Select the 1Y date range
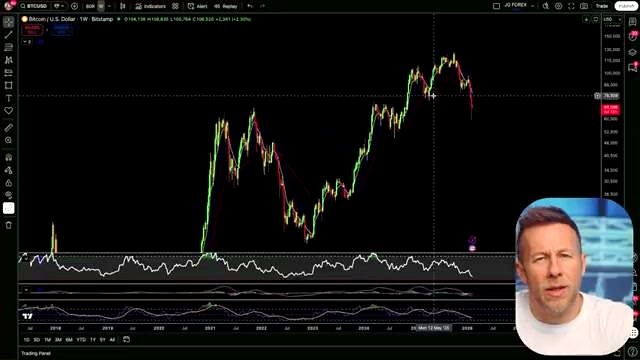Viewport: 640px width, 360px height. (93, 340)
